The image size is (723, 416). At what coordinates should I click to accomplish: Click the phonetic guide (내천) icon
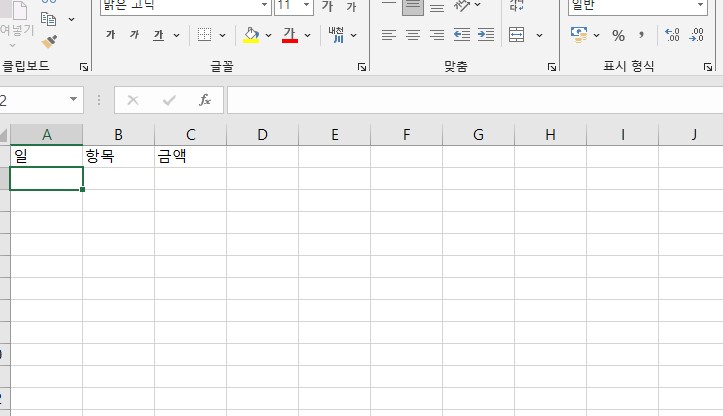pyautogui.click(x=336, y=35)
